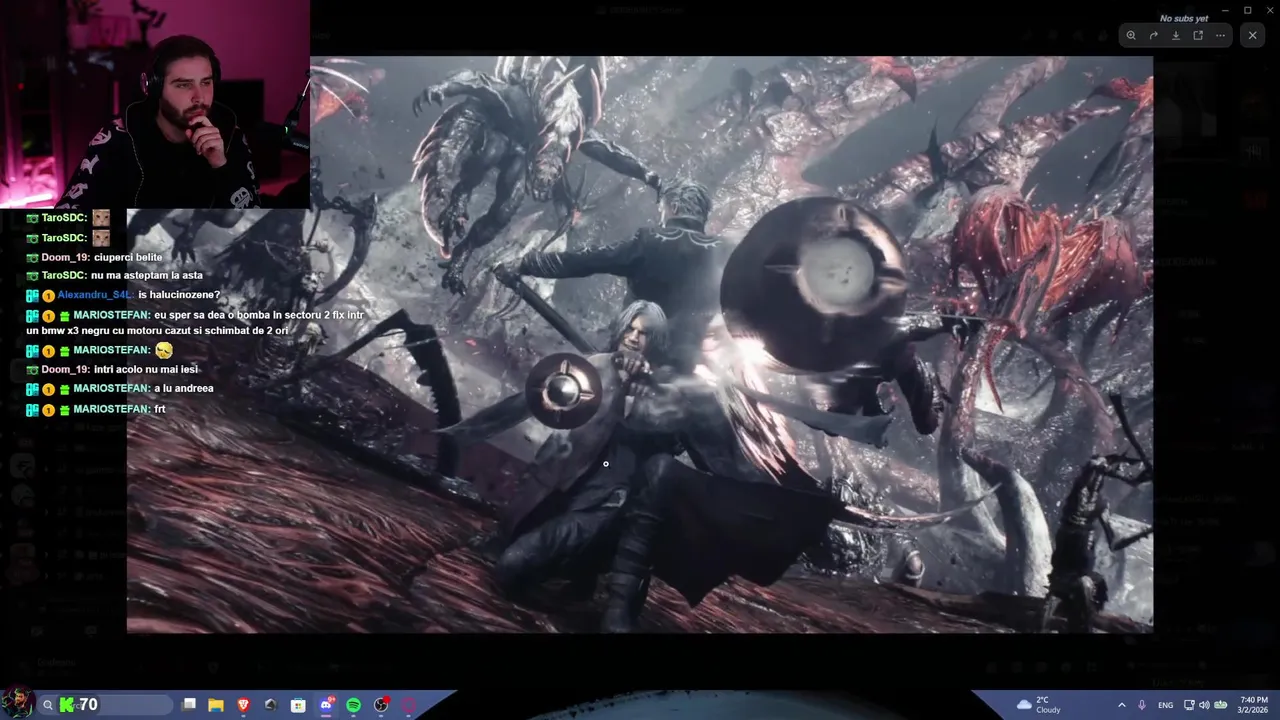Click the microphone tray icon

1142,705
